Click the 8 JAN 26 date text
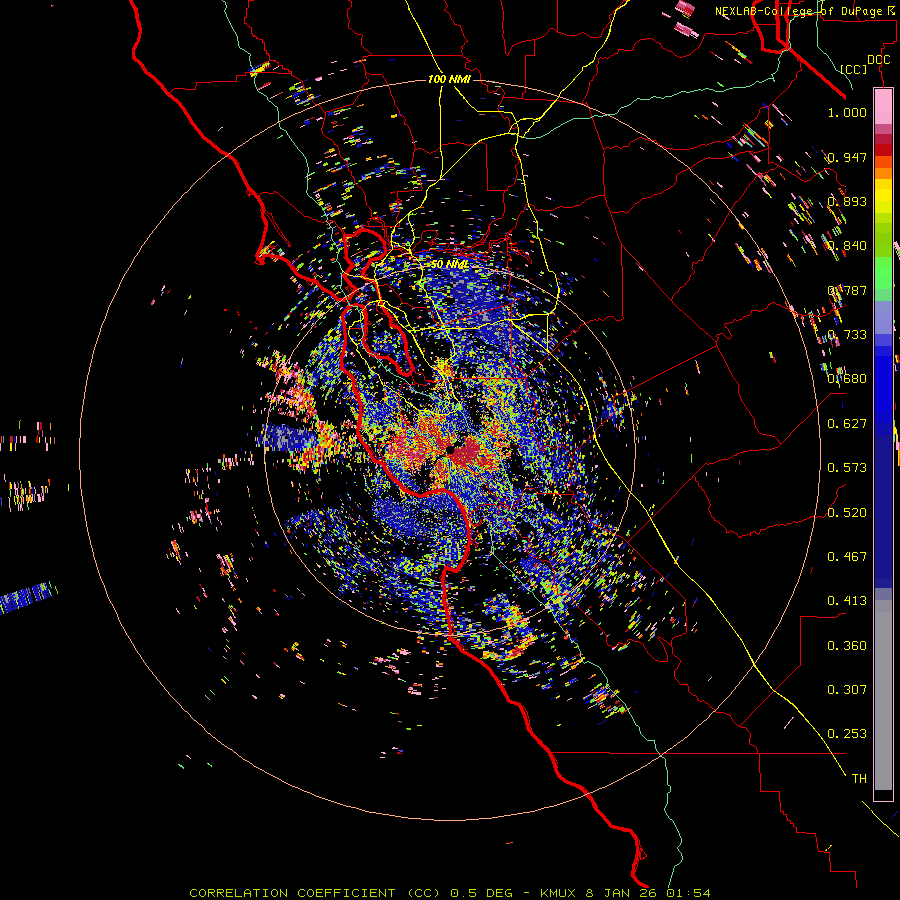The height and width of the screenshot is (900, 900). (x=622, y=893)
